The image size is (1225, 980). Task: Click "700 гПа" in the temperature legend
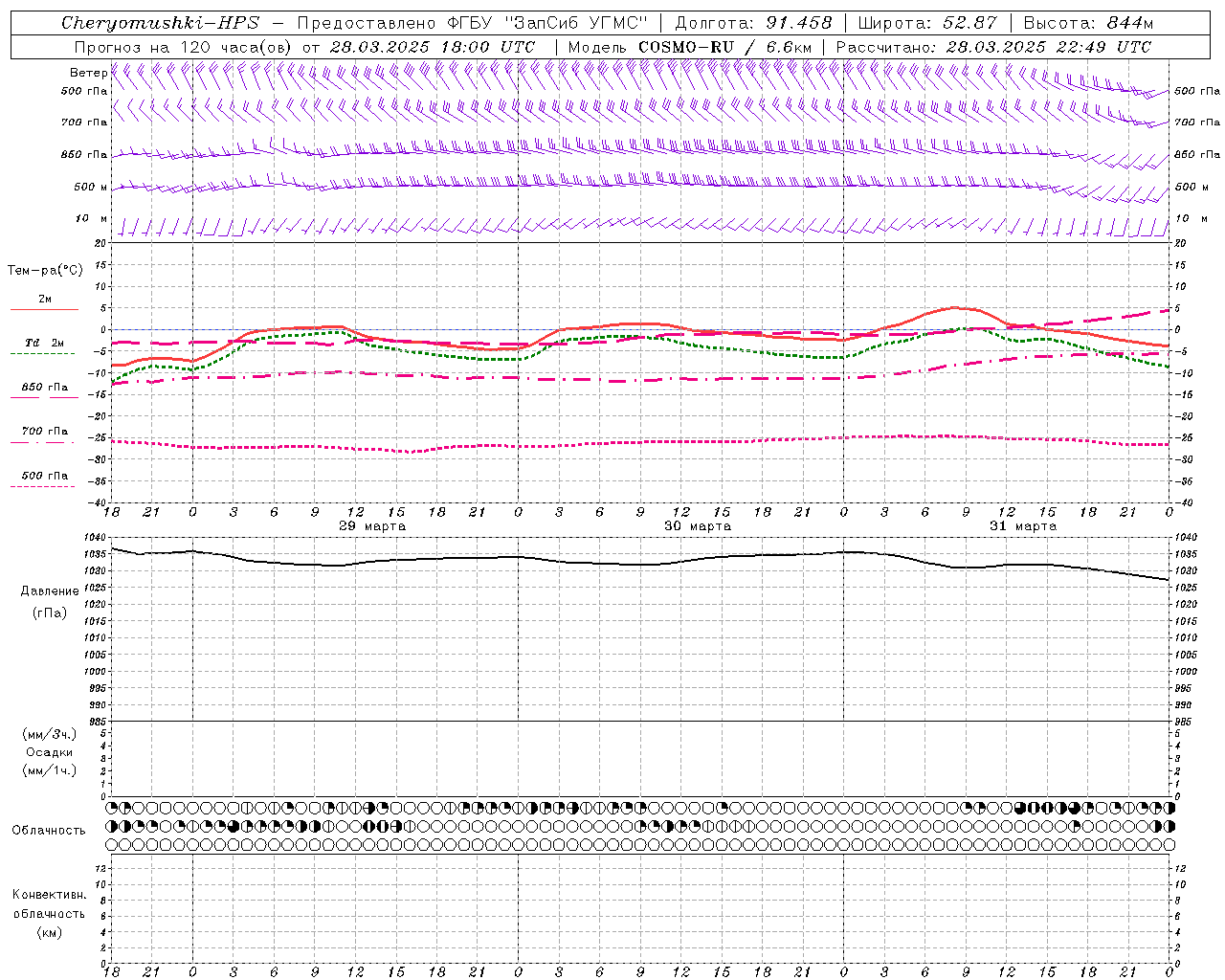click(x=45, y=432)
